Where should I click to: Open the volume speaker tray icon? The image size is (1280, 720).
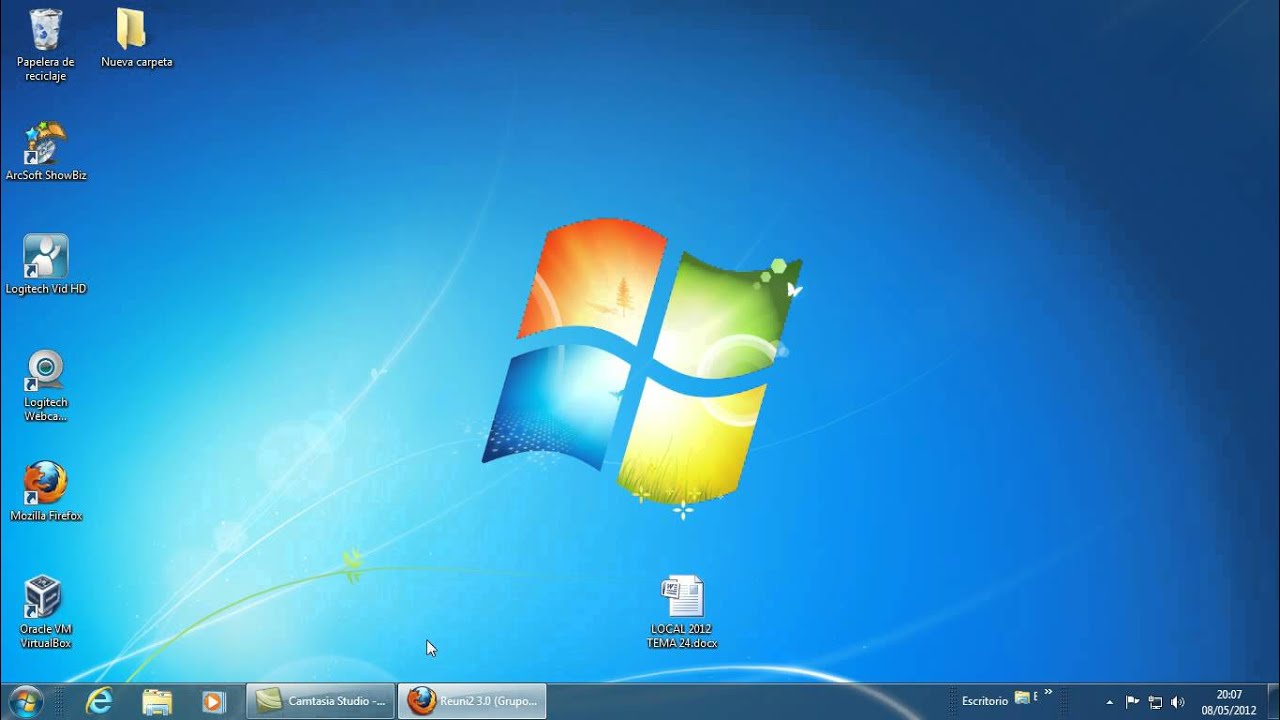coord(1177,702)
